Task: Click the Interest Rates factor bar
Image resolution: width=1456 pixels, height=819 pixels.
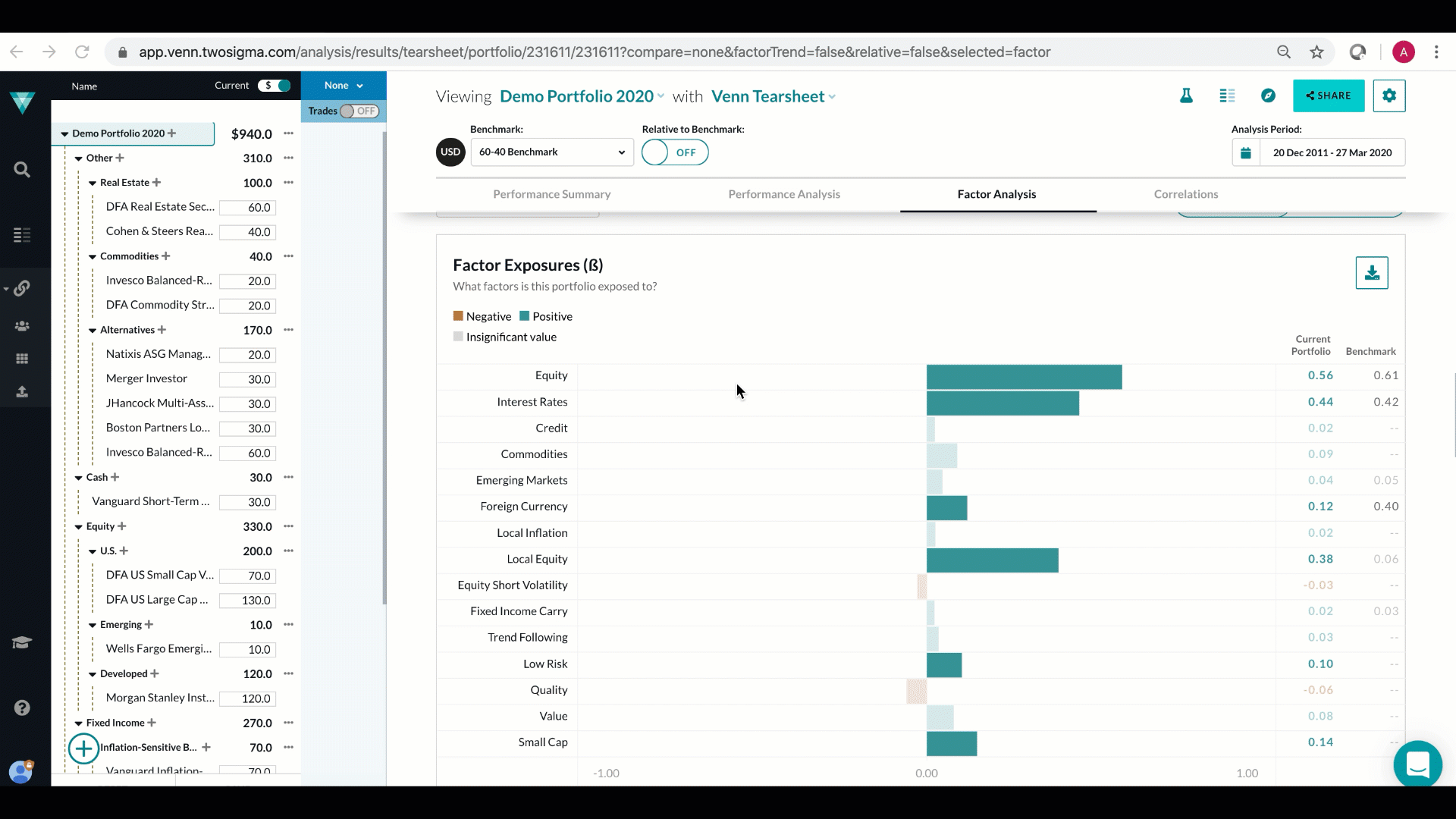Action: [1003, 403]
